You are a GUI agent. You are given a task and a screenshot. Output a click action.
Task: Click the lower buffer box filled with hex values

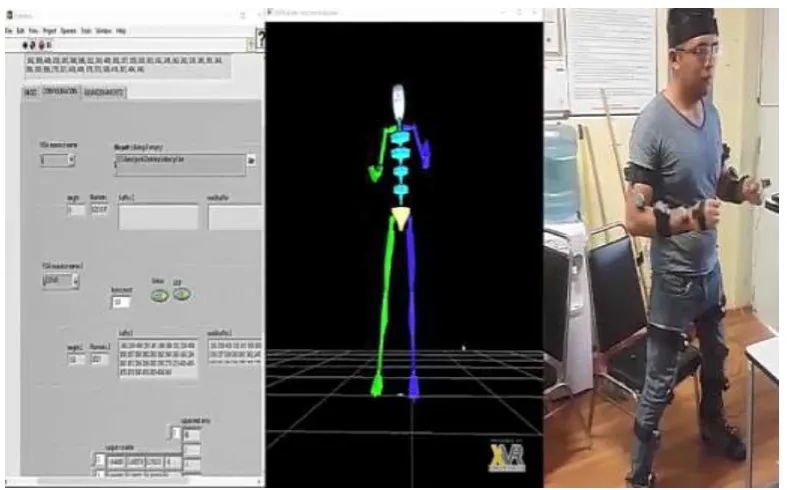[x=158, y=358]
